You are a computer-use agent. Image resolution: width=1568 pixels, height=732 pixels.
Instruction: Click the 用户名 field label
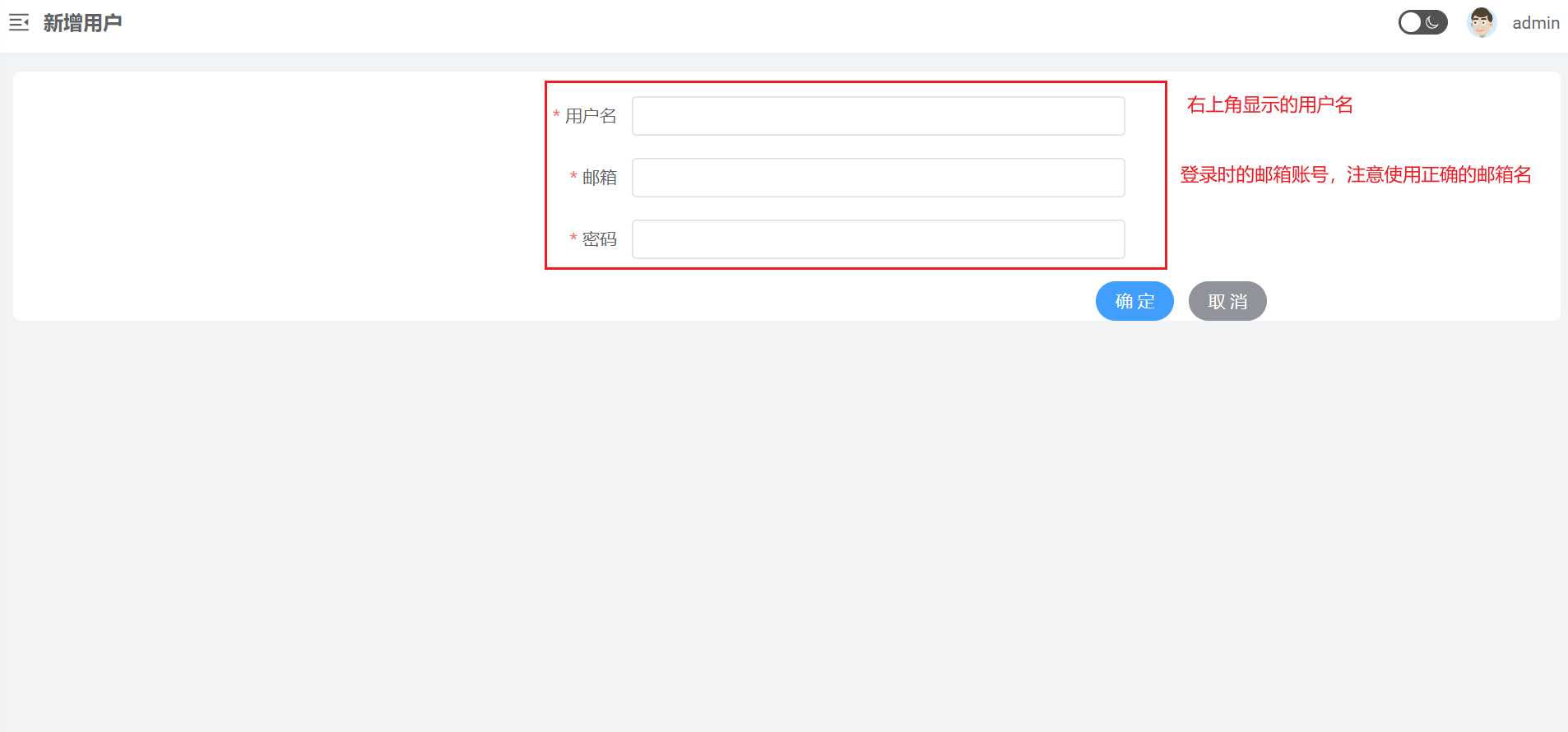pos(591,116)
